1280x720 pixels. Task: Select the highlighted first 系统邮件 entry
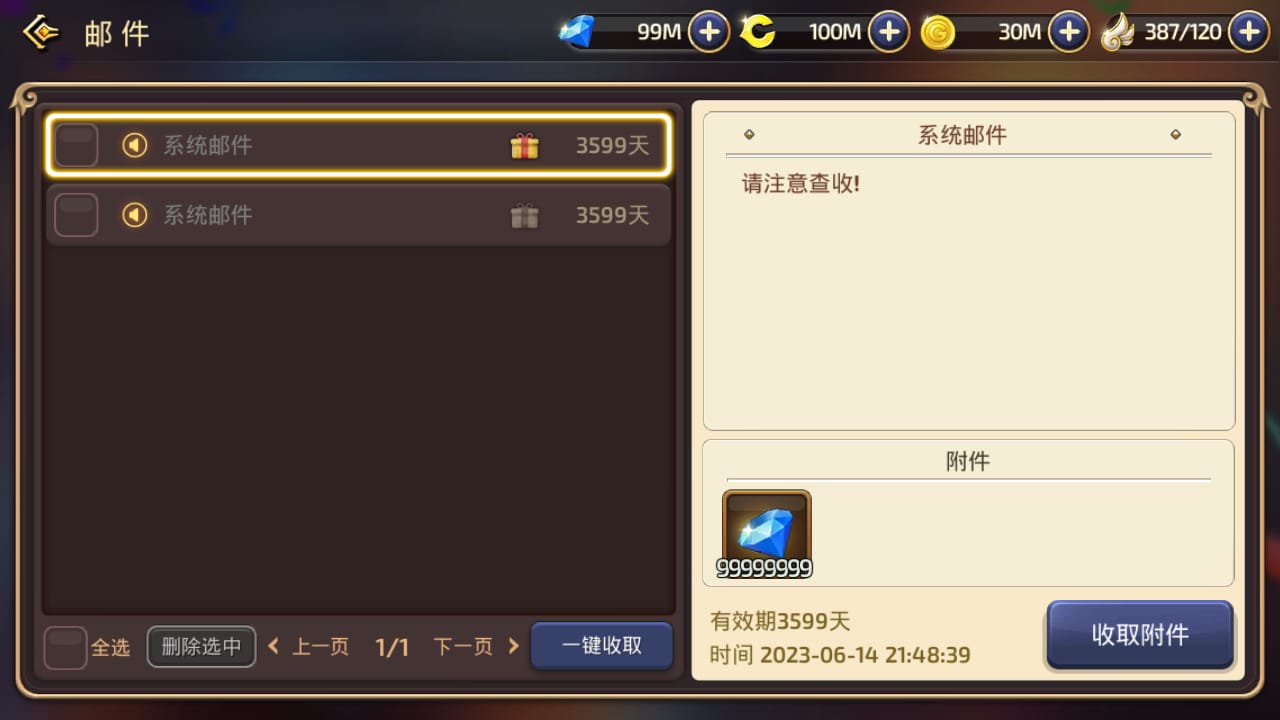pyautogui.click(x=358, y=145)
